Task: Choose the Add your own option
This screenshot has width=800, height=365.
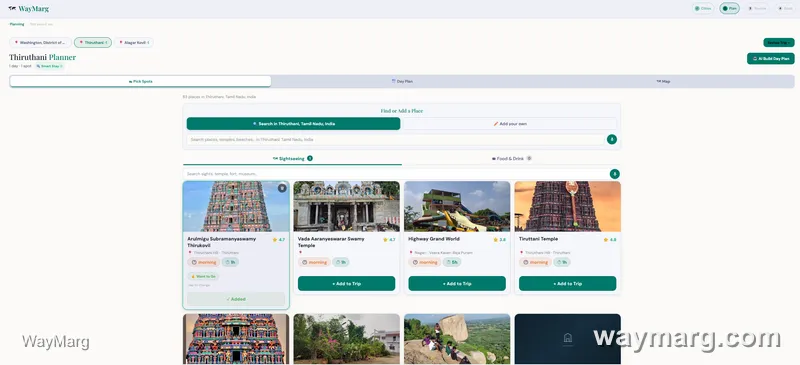Action: [x=510, y=124]
